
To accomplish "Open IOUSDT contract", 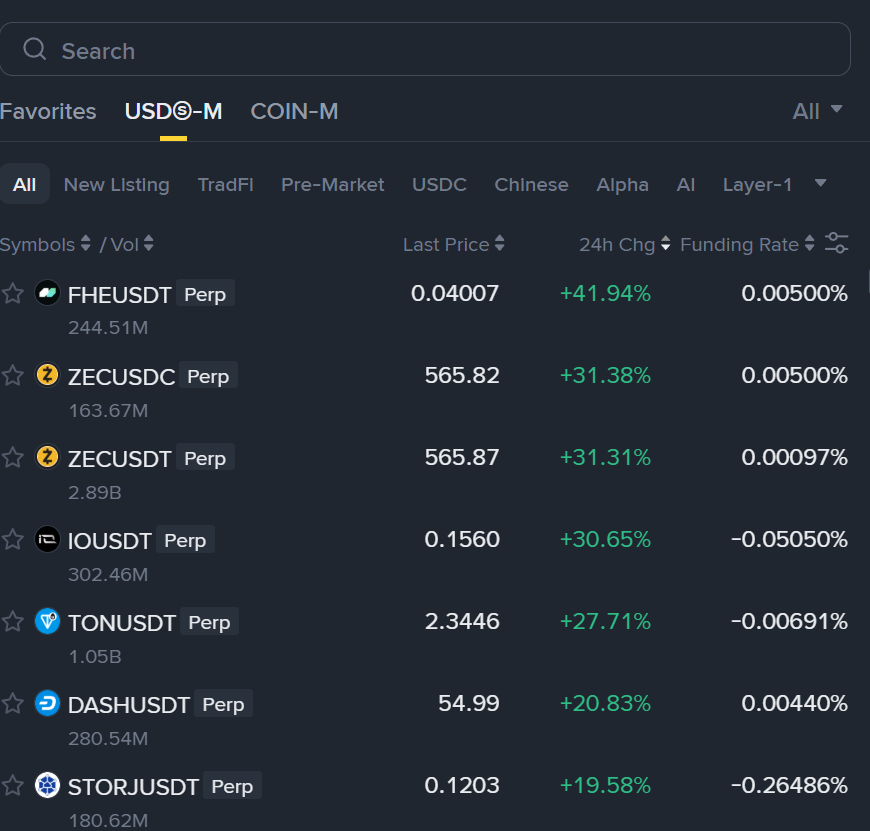I will [109, 541].
